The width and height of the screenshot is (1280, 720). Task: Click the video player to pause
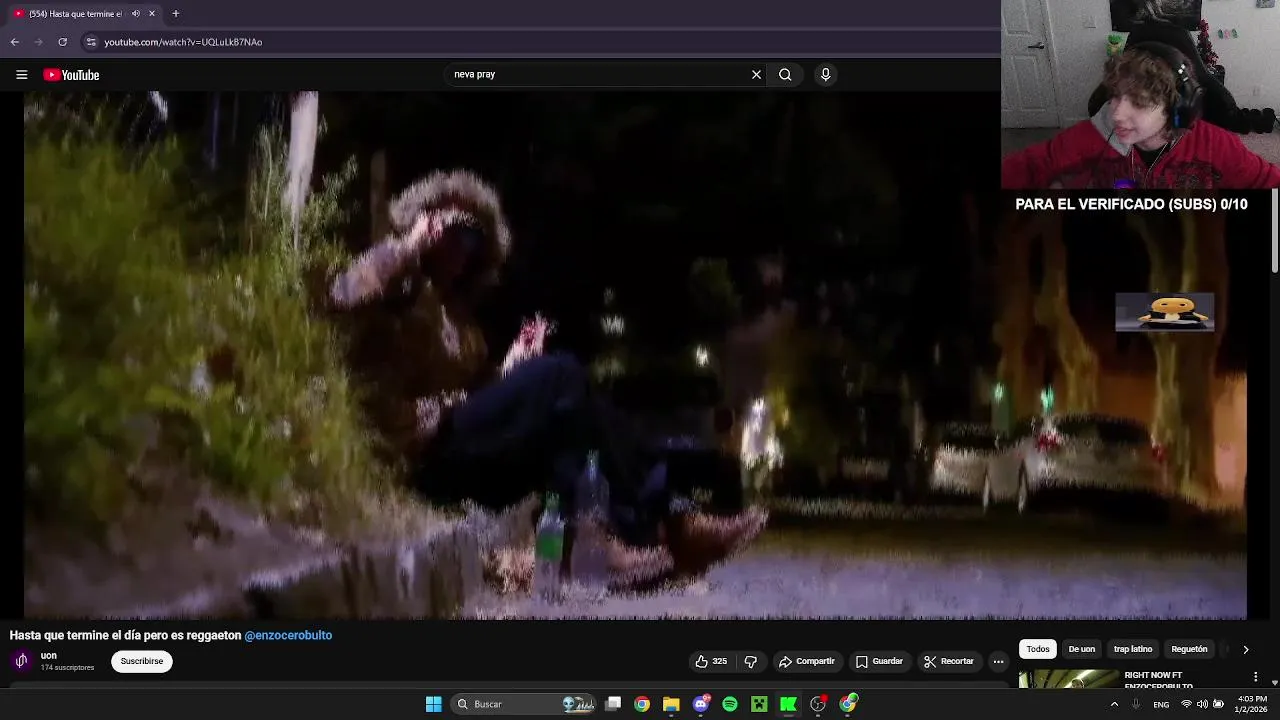[635, 355]
